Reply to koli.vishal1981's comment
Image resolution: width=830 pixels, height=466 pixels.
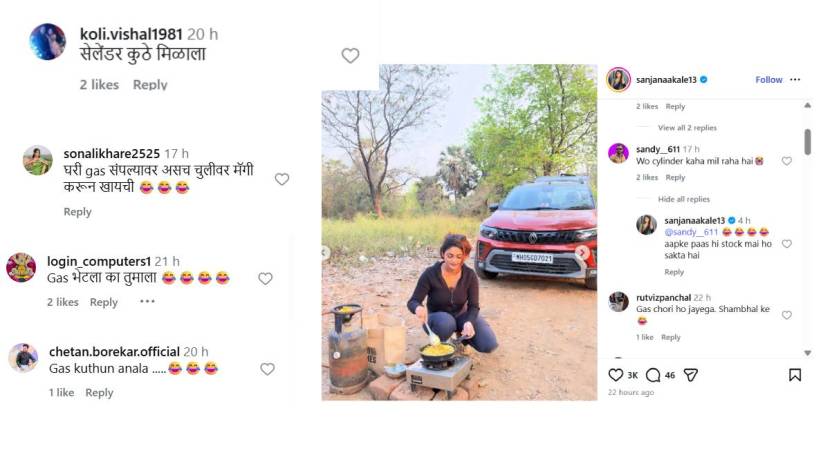click(150, 85)
